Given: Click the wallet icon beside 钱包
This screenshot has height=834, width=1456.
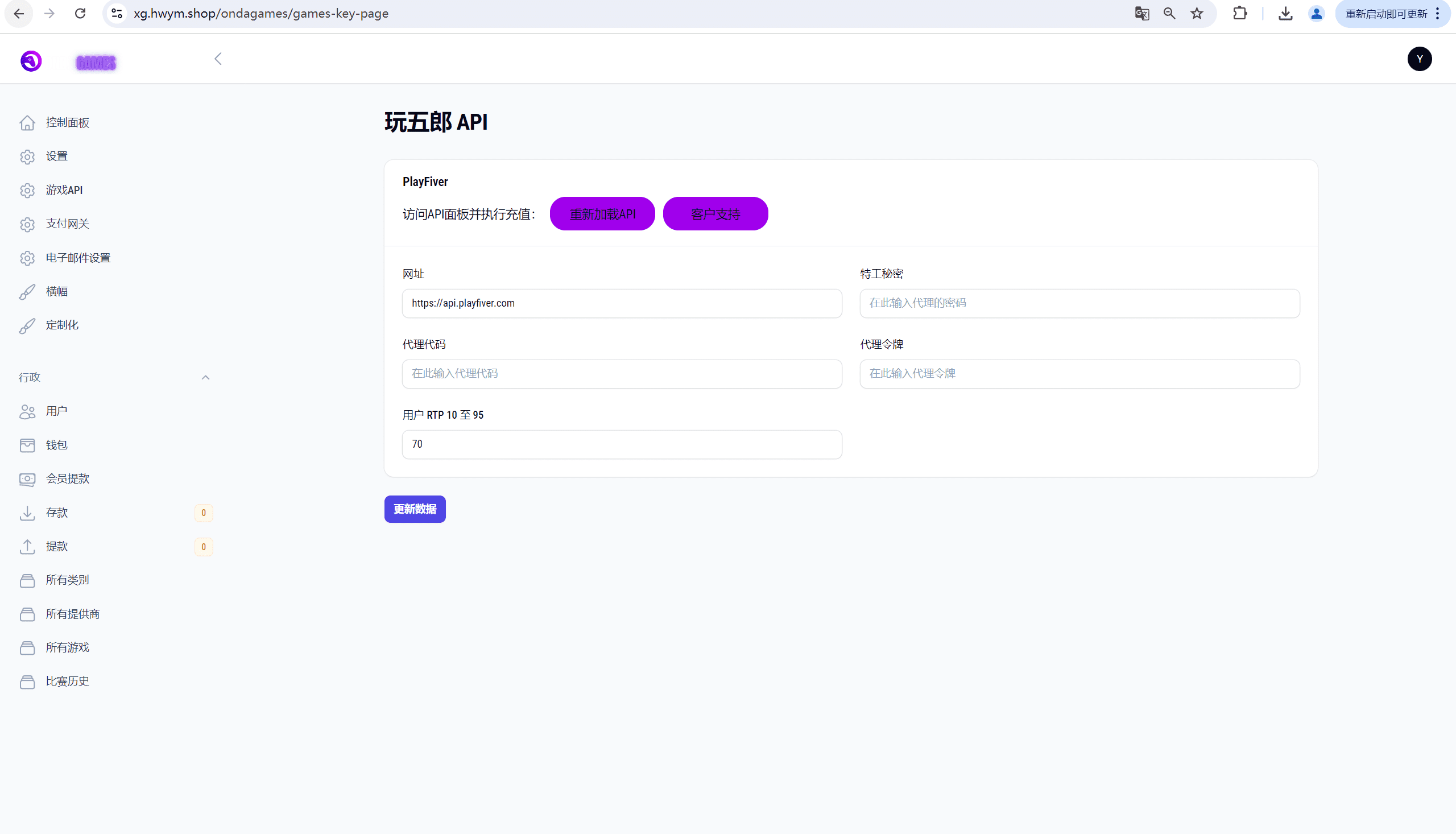Looking at the screenshot, I should coord(27,445).
